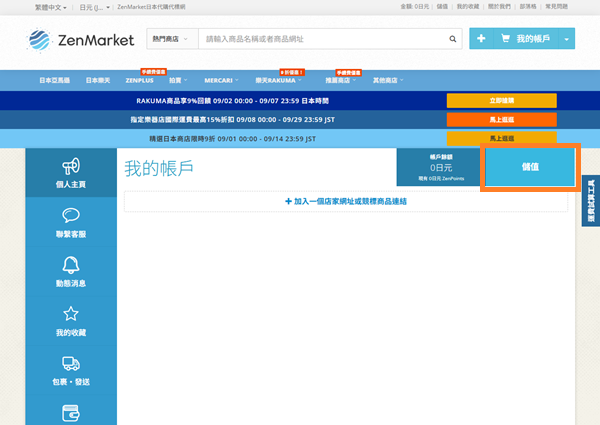Click 立即搶購 button on RAKUMA banner

502,101
